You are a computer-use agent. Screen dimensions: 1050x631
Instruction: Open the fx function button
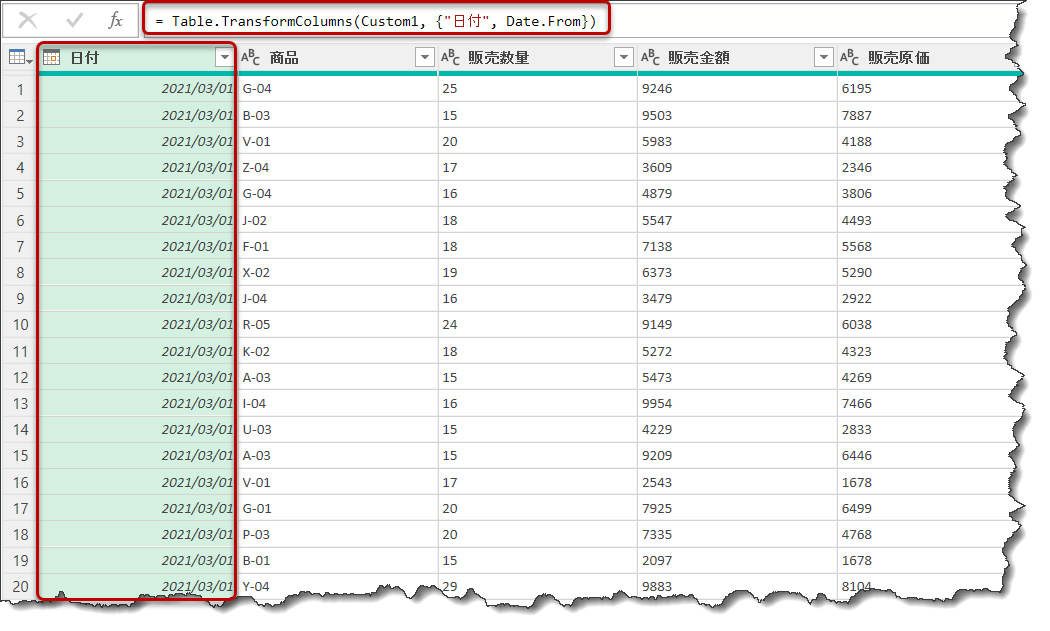115,21
